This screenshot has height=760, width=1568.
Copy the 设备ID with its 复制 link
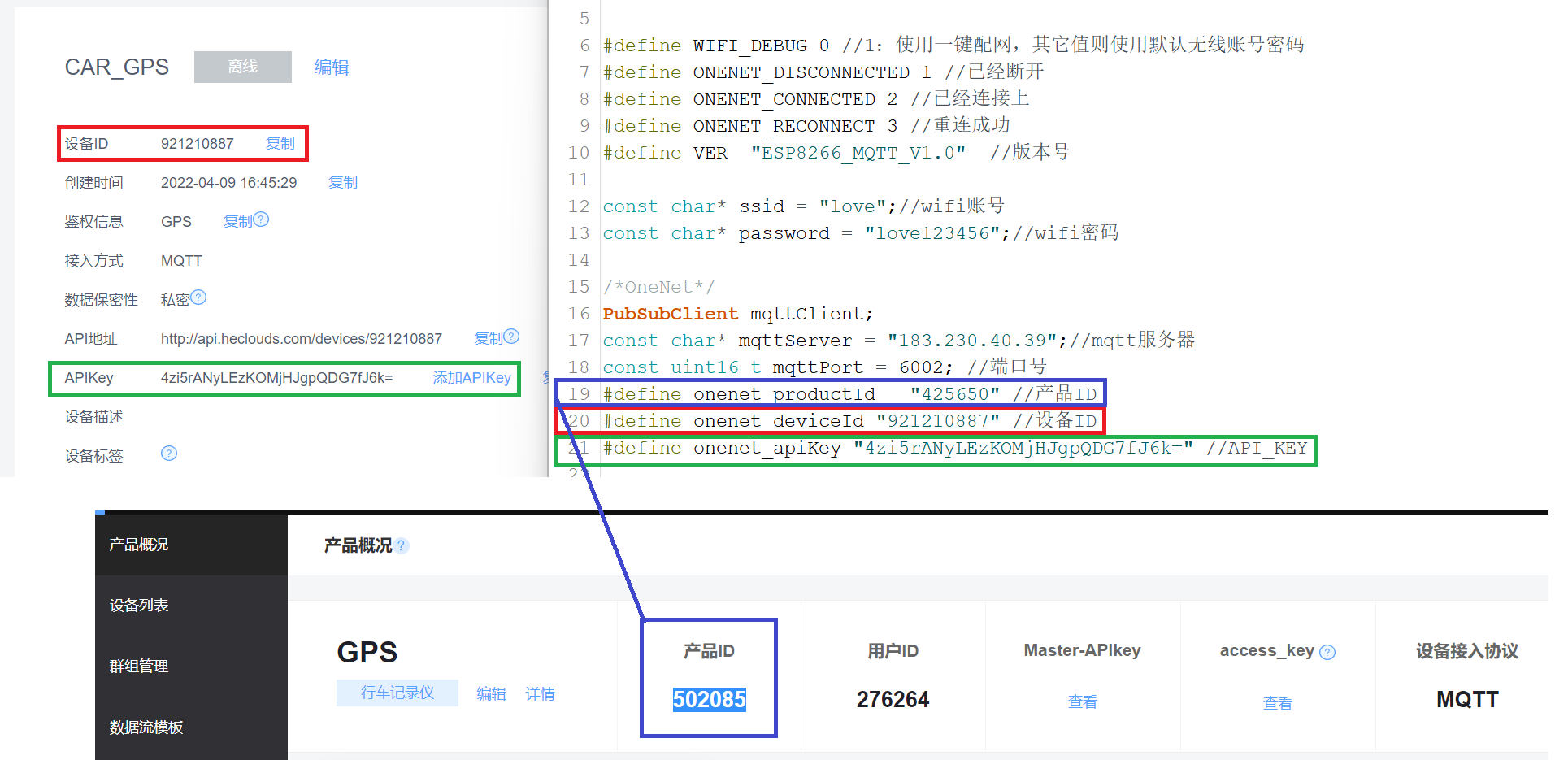click(280, 144)
